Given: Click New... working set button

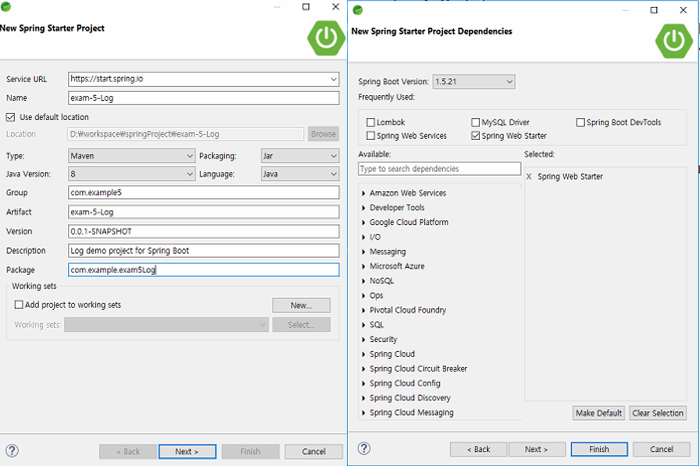Looking at the screenshot, I should (x=301, y=305).
